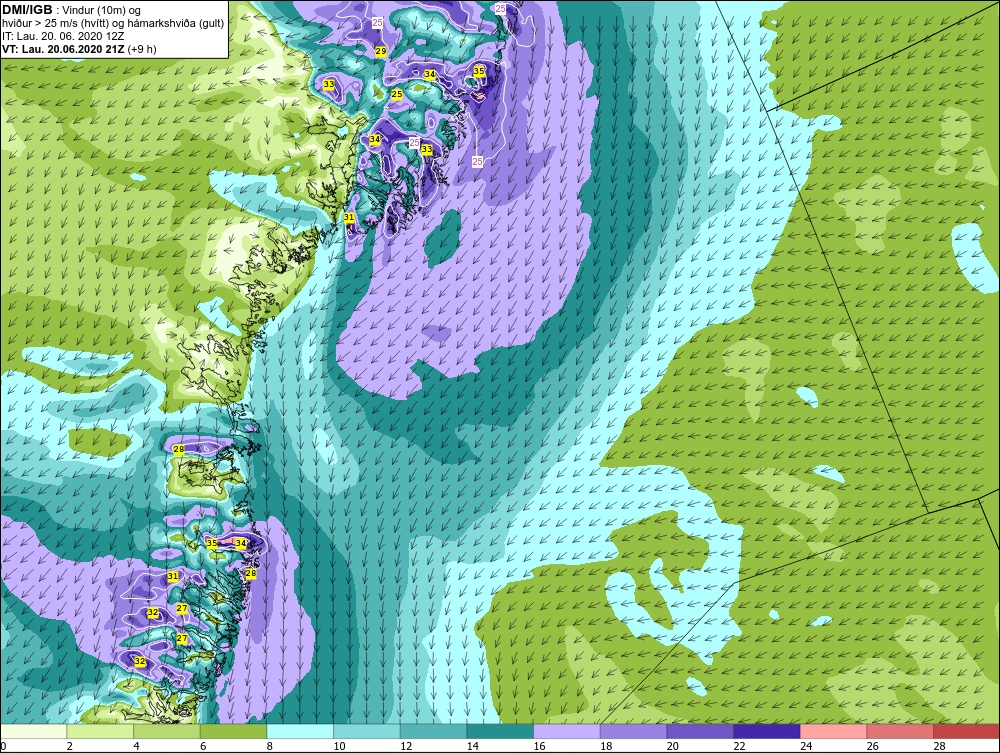Viewport: 1000px width, 753px height.
Task: Pick the 0–2 m/s palest legend swatch
Action: (x=33, y=731)
